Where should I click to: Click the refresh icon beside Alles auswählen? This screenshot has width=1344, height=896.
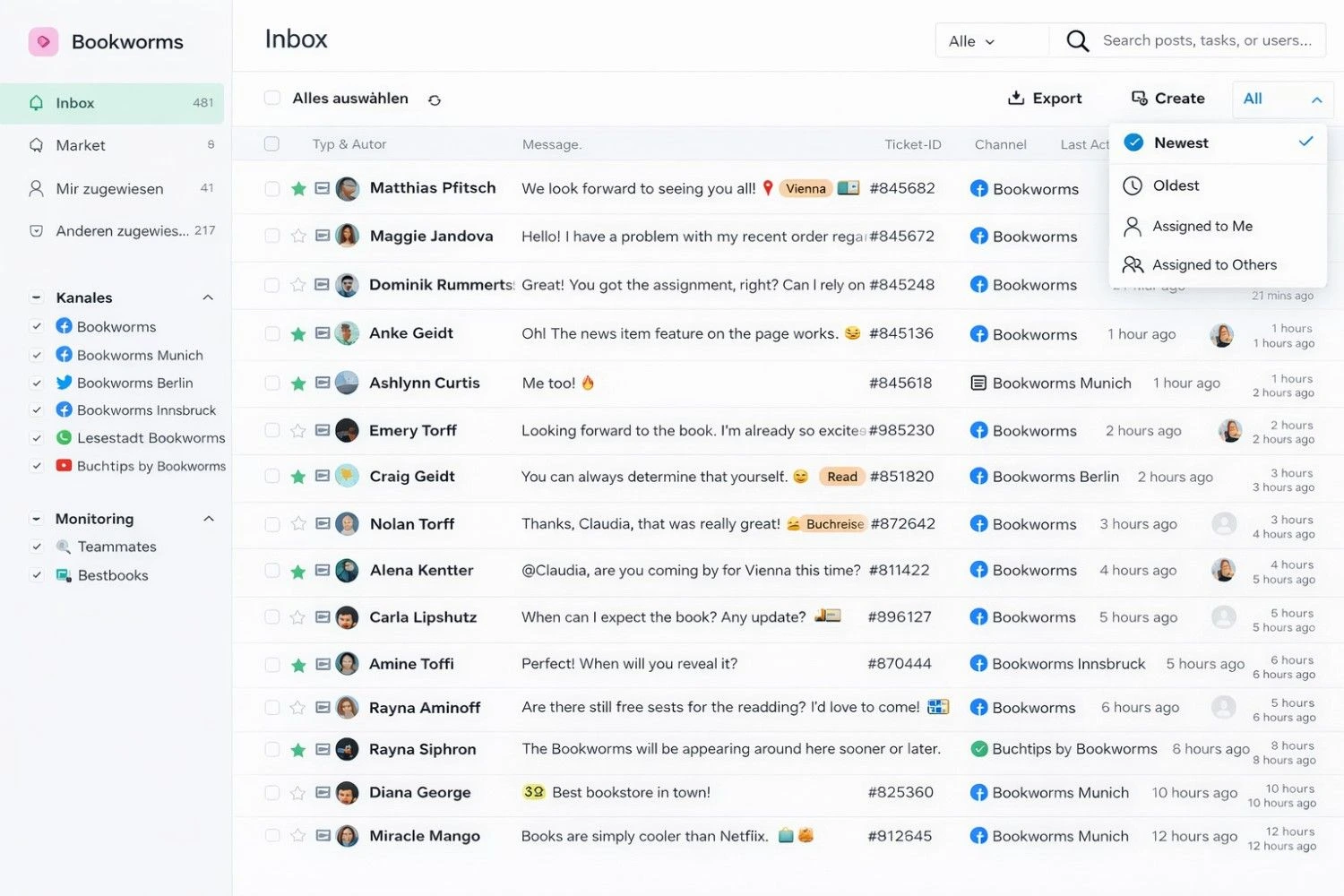click(x=435, y=99)
